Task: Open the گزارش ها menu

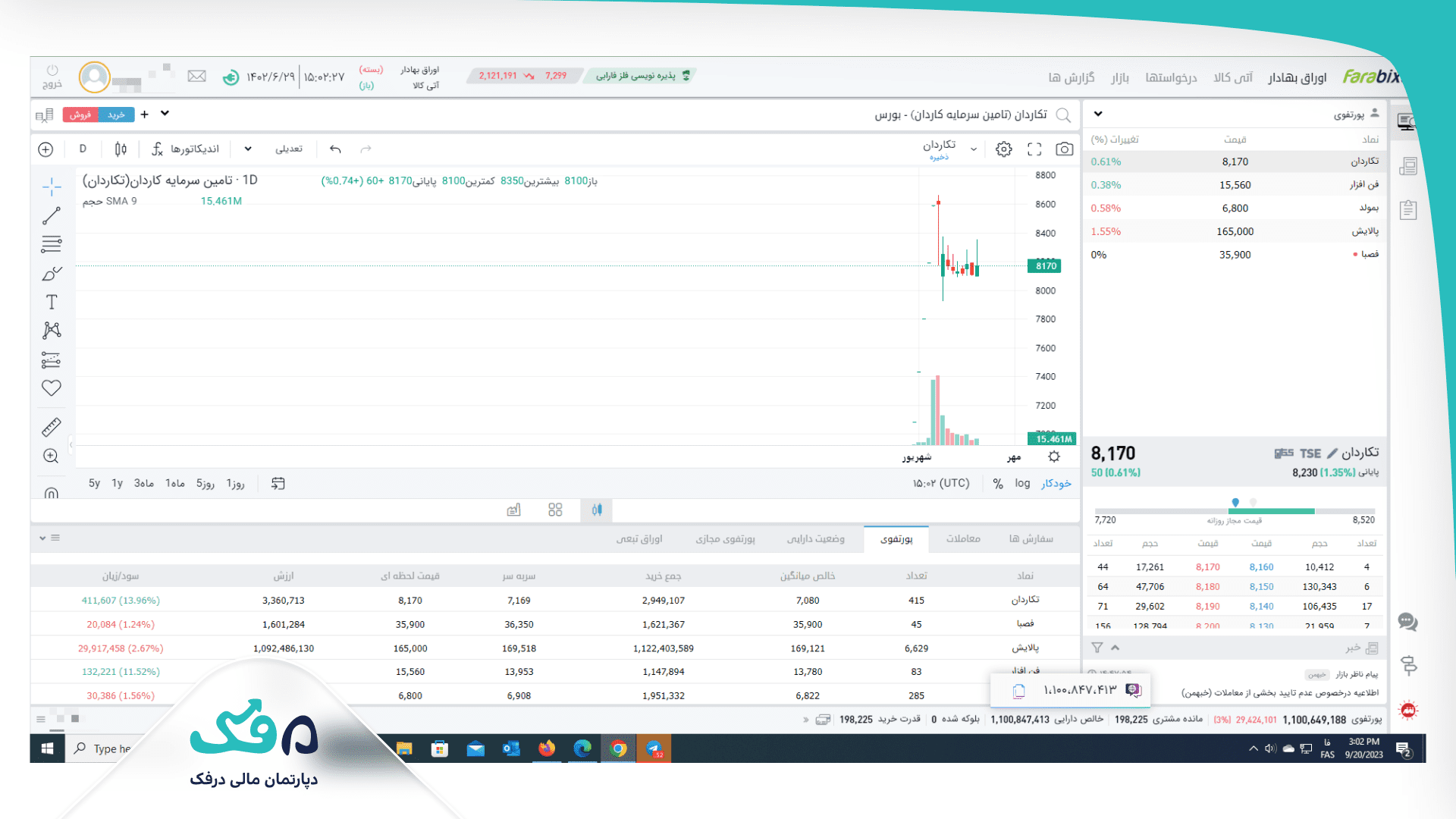Action: tap(1072, 77)
